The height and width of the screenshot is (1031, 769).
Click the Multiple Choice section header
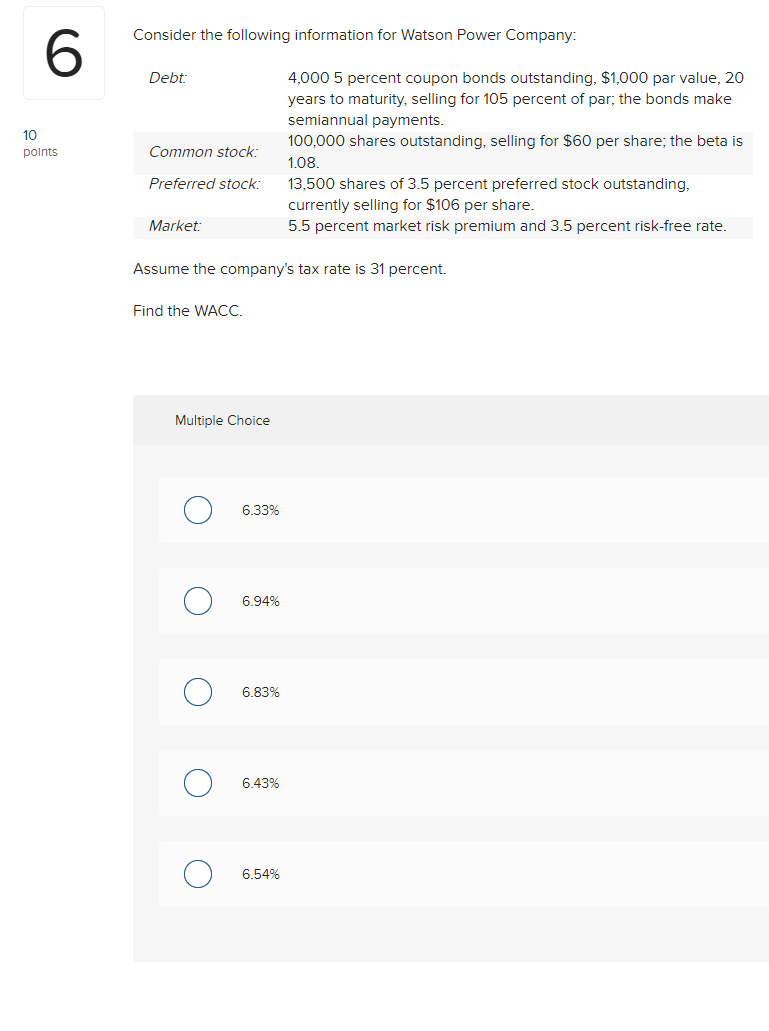[222, 420]
